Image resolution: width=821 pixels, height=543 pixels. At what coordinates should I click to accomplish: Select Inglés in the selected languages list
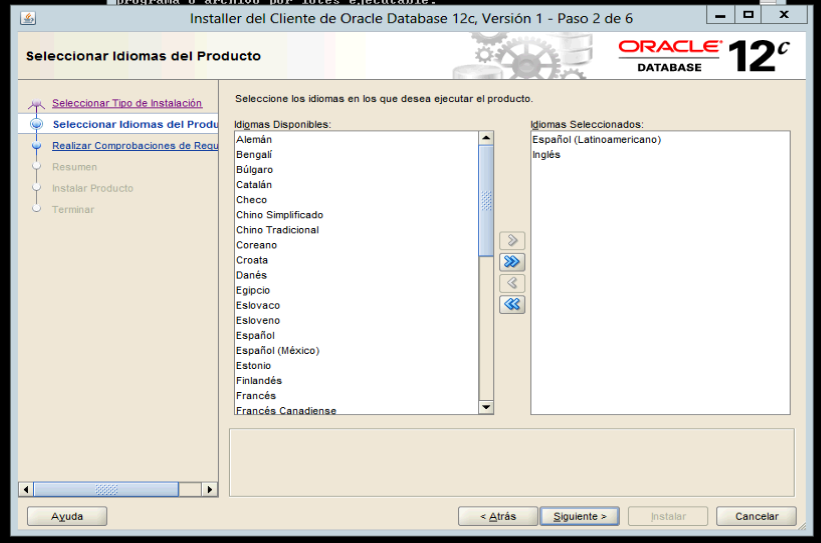(546, 155)
